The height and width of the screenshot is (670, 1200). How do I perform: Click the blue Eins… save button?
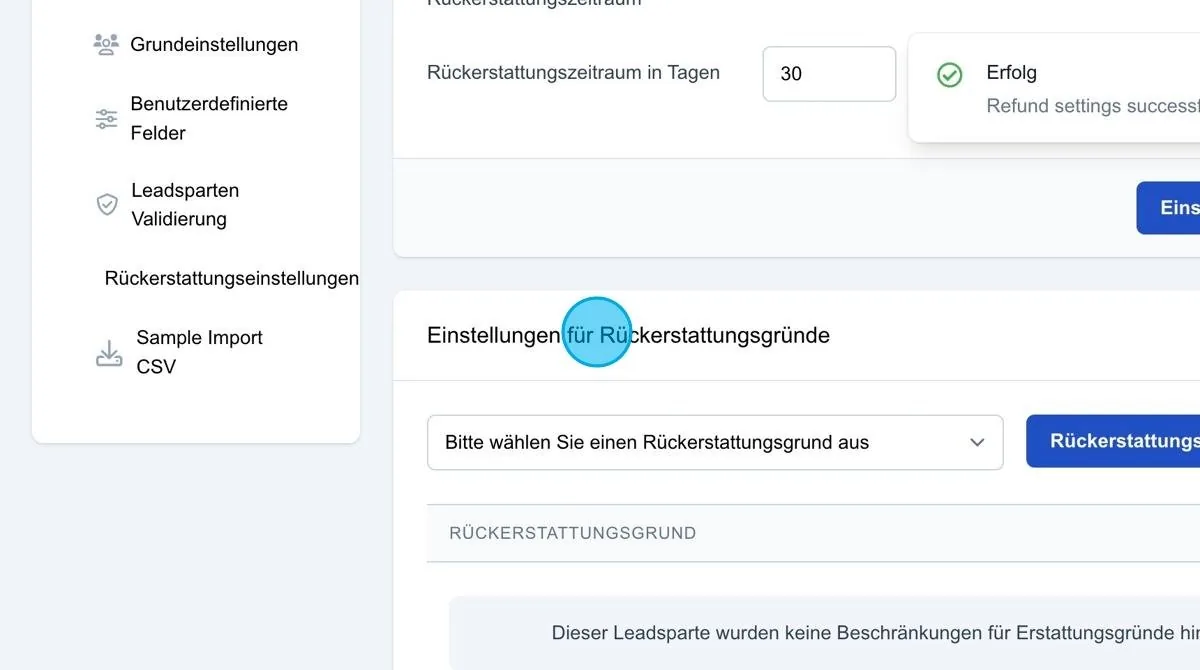tap(1168, 208)
